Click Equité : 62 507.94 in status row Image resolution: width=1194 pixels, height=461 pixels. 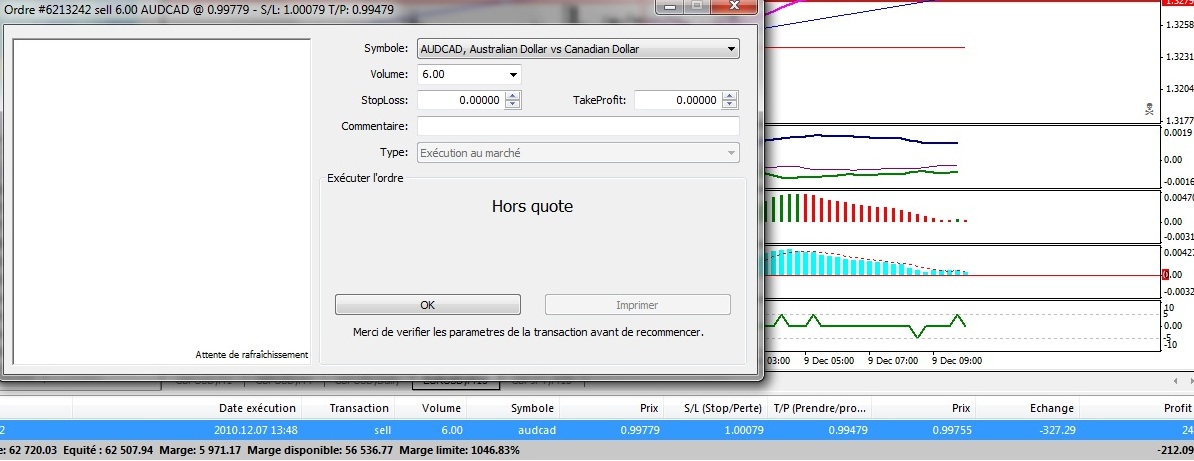(x=110, y=450)
